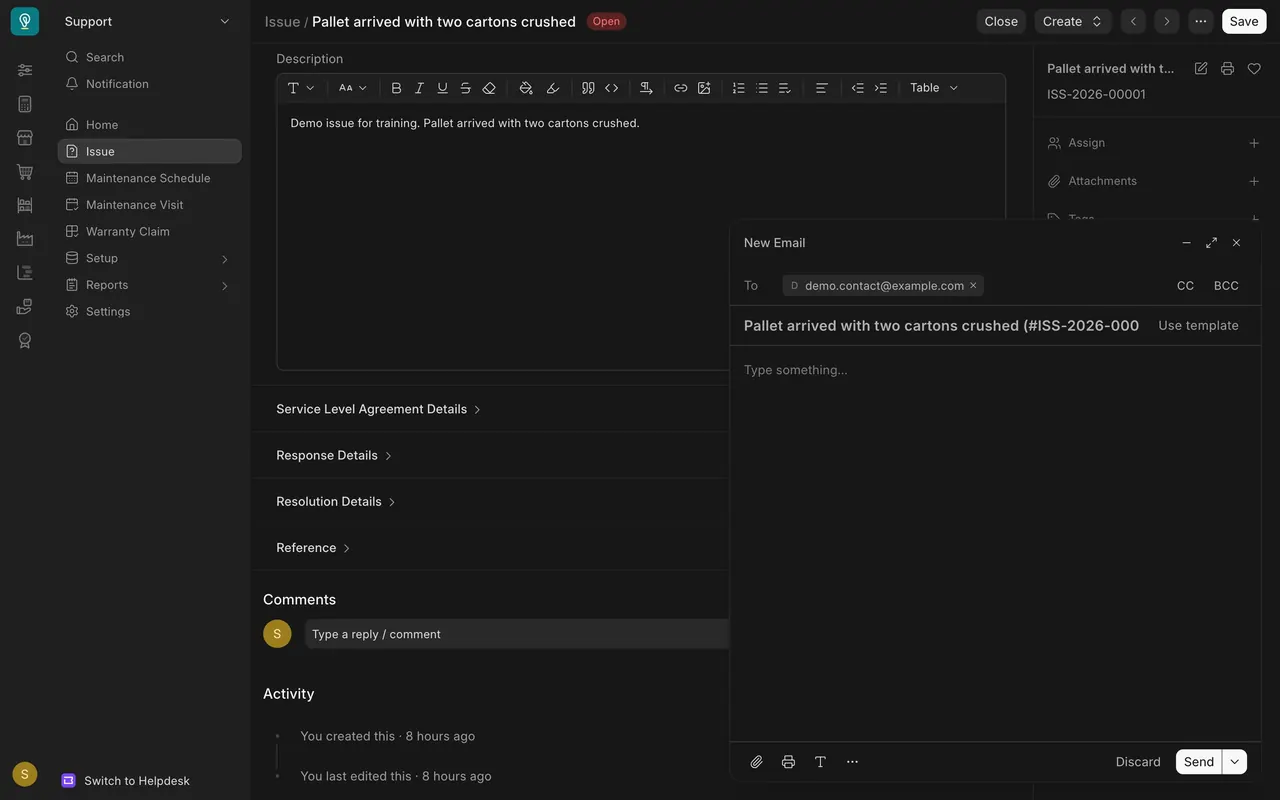Open the Support workspace dropdown
Viewport: 1280px width, 800px height.
[x=148, y=21]
